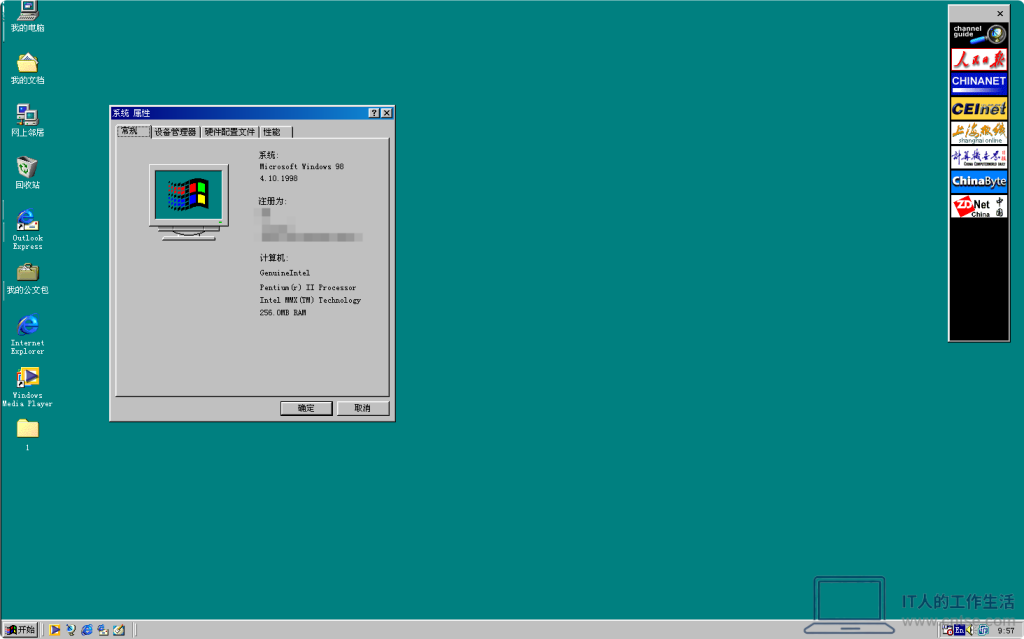Click the satellite dish channels Quick Launch icon
The height and width of the screenshot is (639, 1024).
[71, 630]
